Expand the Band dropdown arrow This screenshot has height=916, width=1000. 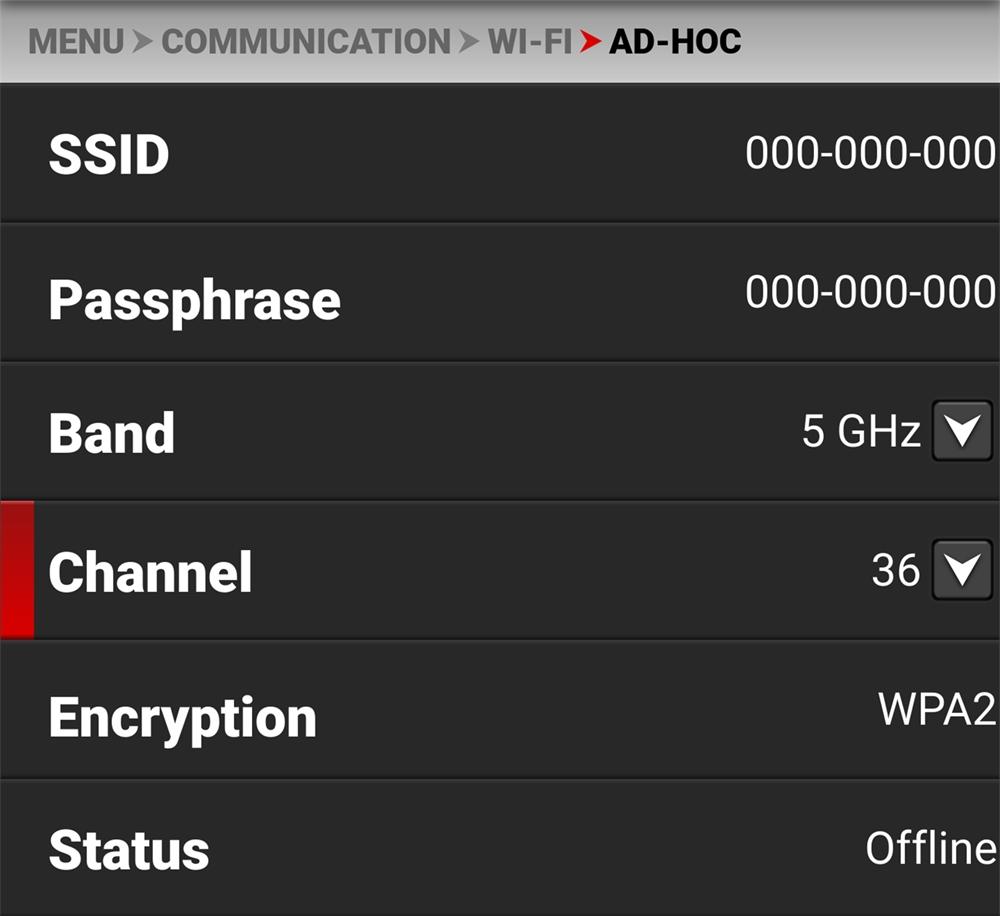961,431
